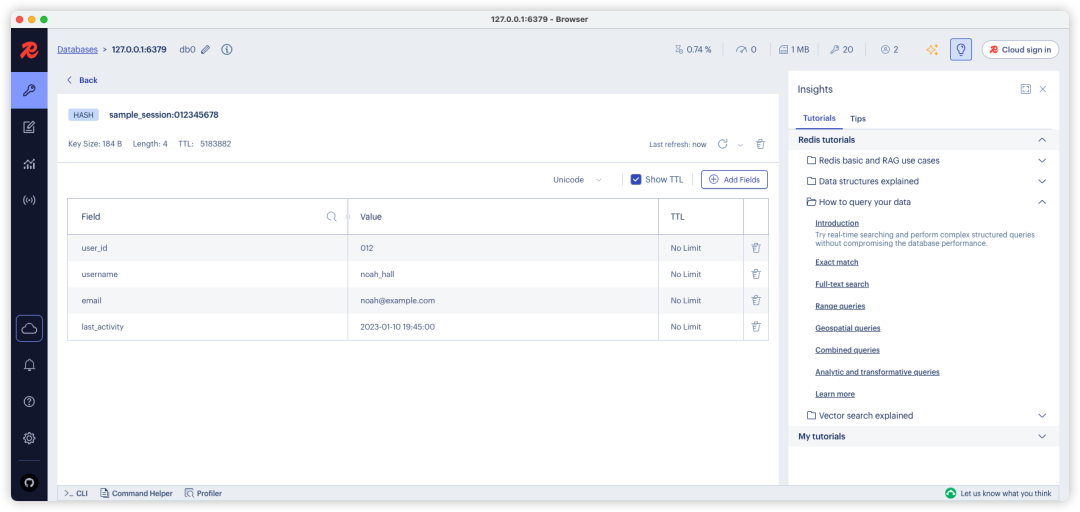Open the Profiler panel
The height and width of the screenshot is (512, 1080).
(x=203, y=493)
